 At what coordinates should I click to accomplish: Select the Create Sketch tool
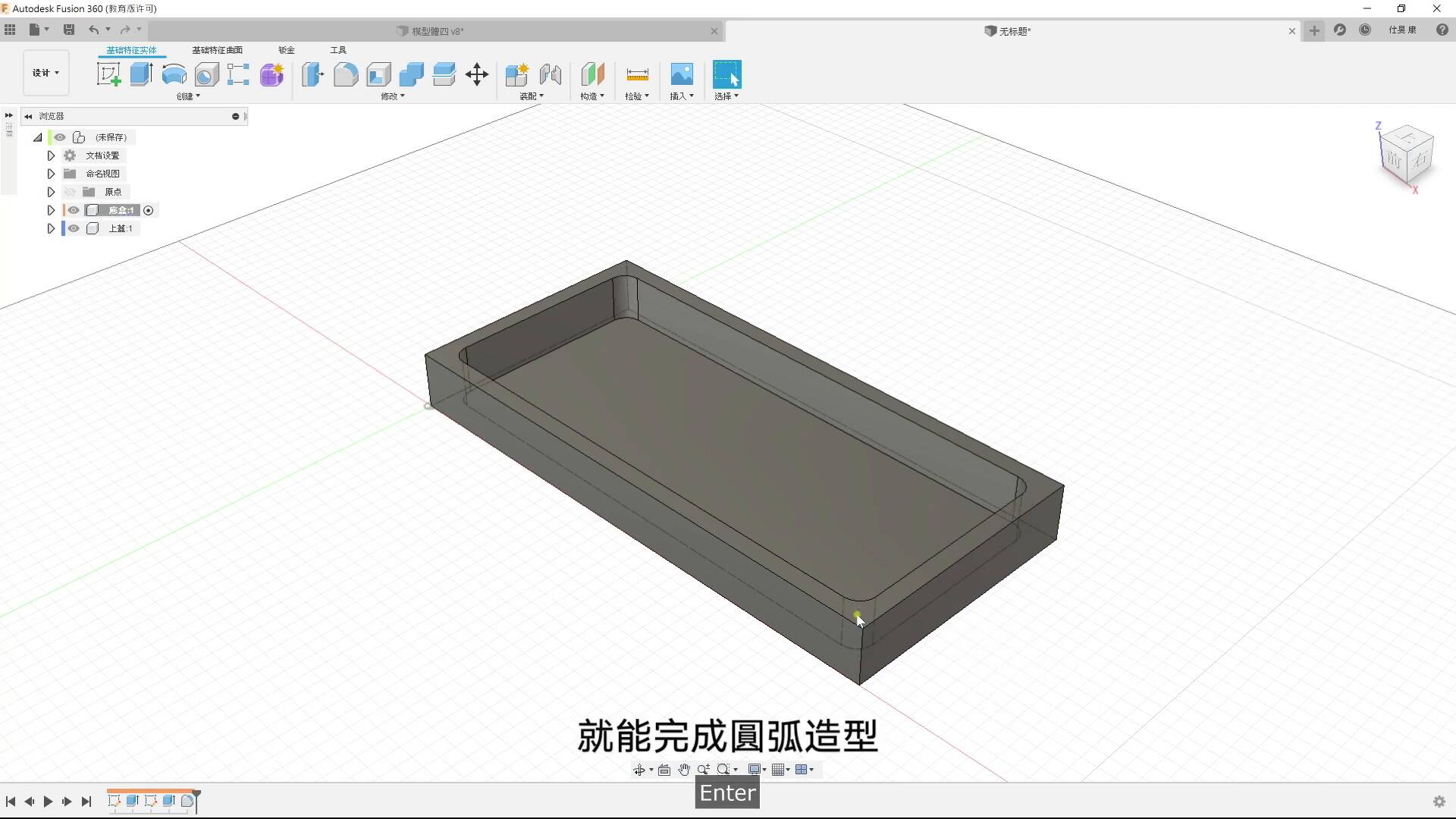(108, 74)
